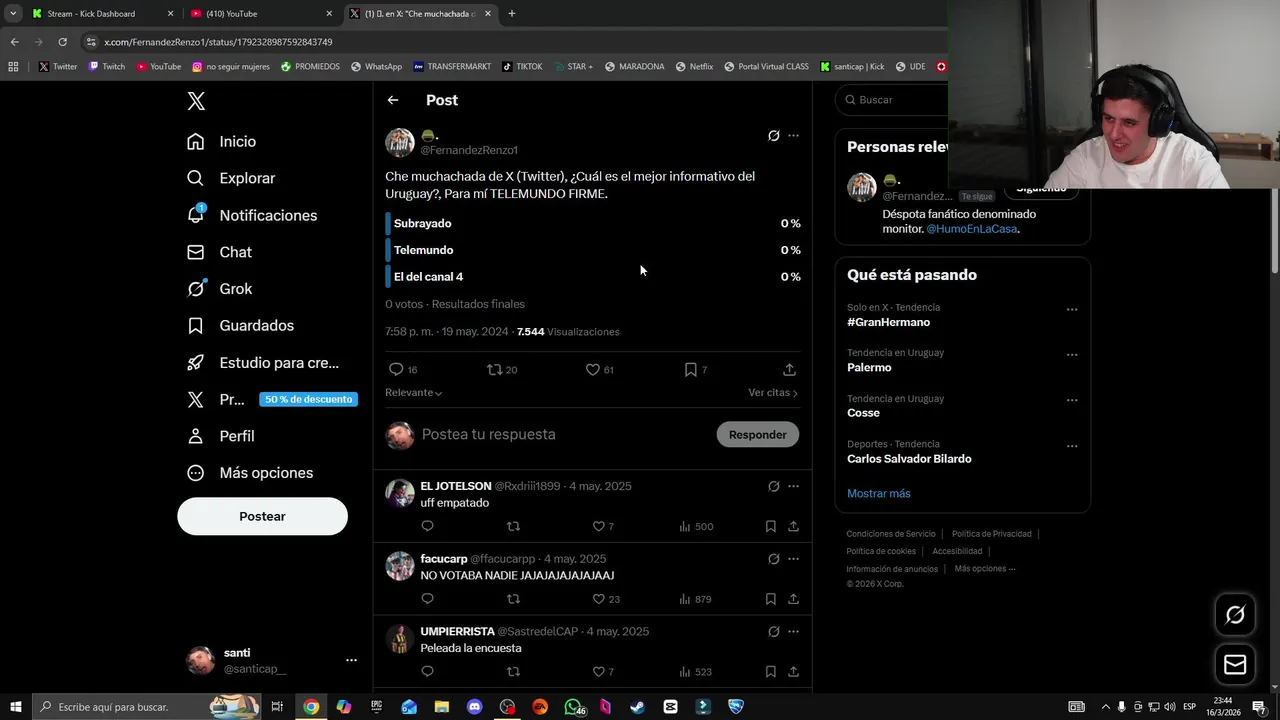Open Steam in Windows taskbar
This screenshot has height=720, width=1280.
tap(637, 707)
